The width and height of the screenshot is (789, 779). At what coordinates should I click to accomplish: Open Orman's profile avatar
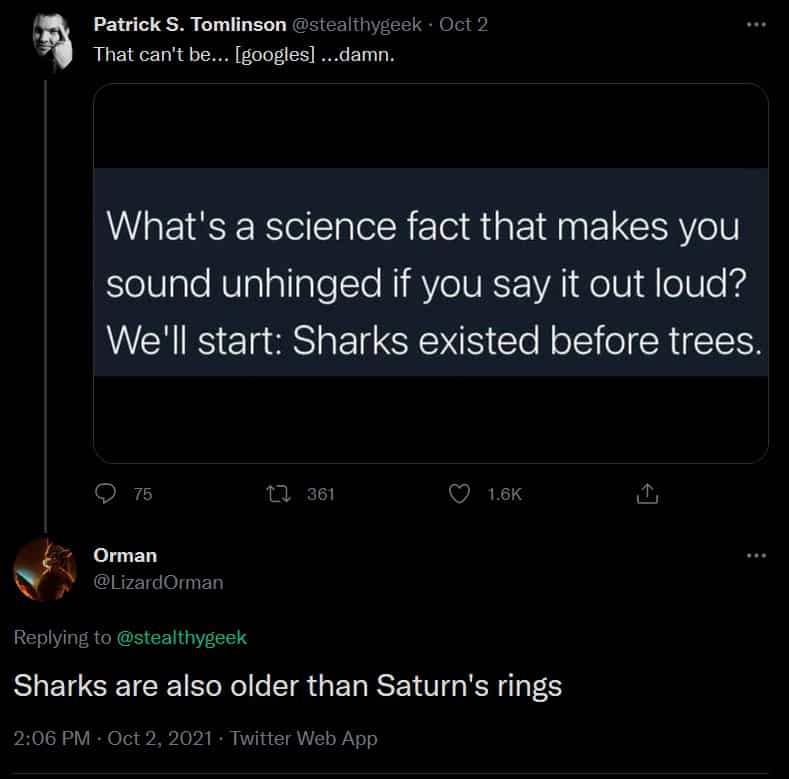[45, 570]
